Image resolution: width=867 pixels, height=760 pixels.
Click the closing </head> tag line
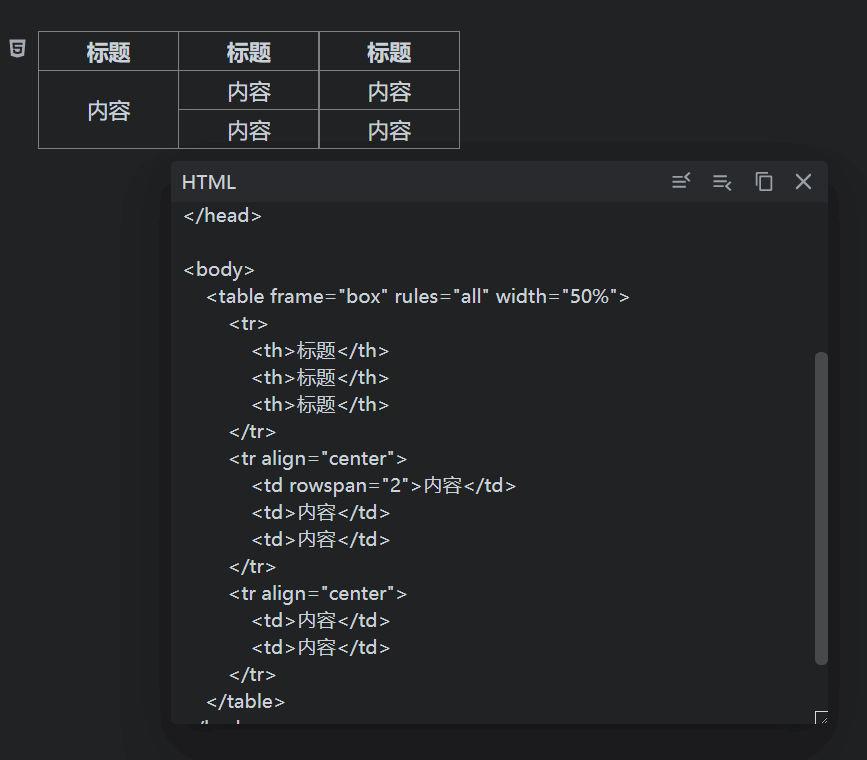tap(221, 215)
